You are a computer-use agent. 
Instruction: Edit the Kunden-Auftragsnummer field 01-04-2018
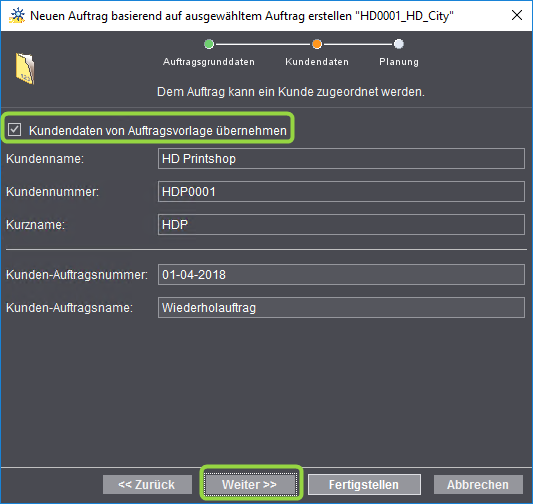point(341,275)
